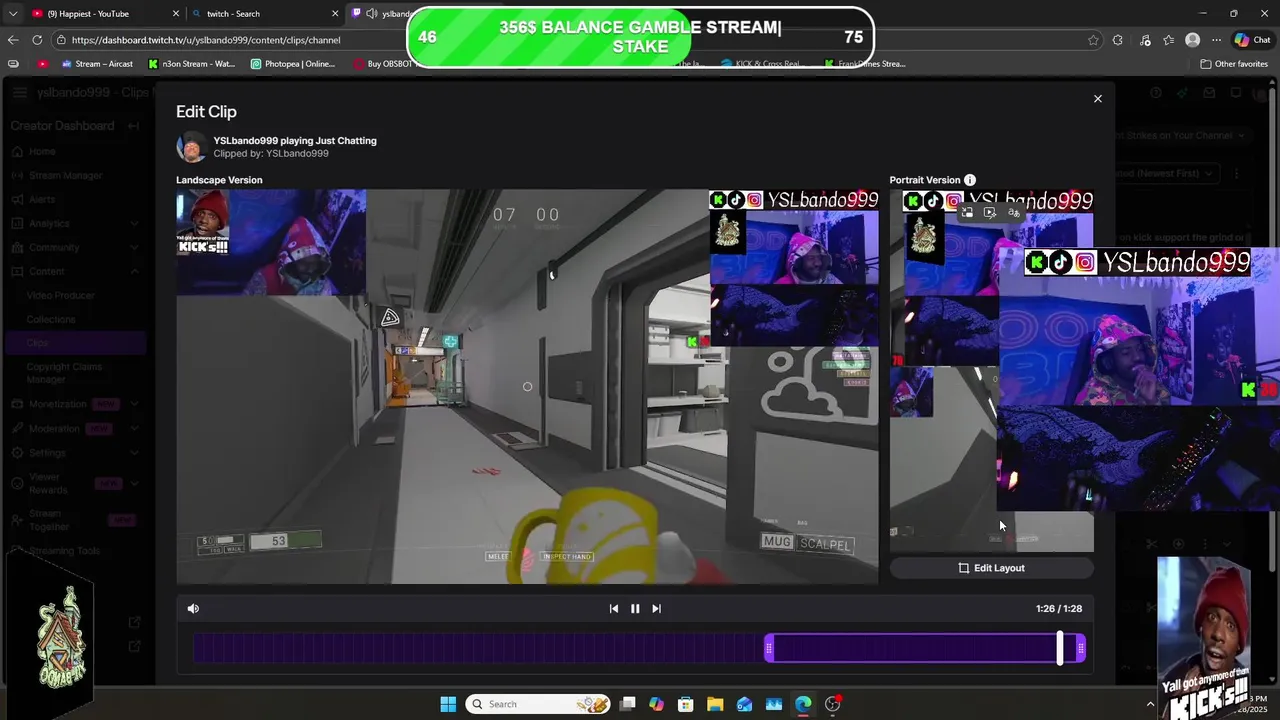Open the Portrait Version info icon
Screen dimensions: 1280x720
970,180
